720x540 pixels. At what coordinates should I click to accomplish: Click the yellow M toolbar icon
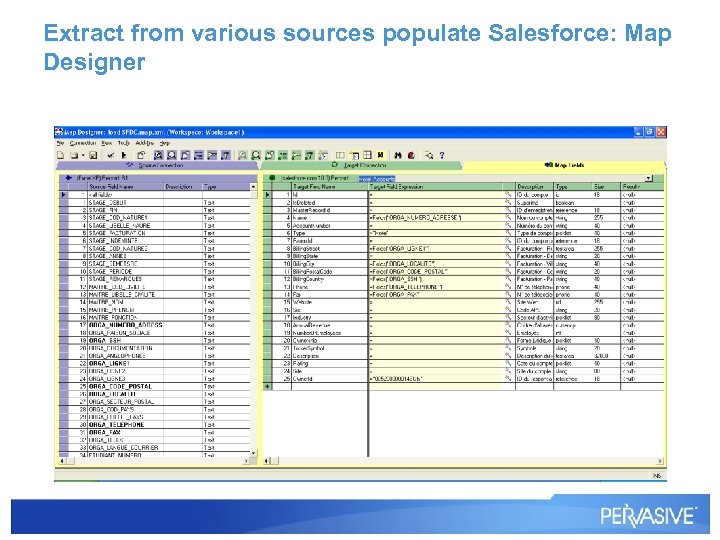380,155
